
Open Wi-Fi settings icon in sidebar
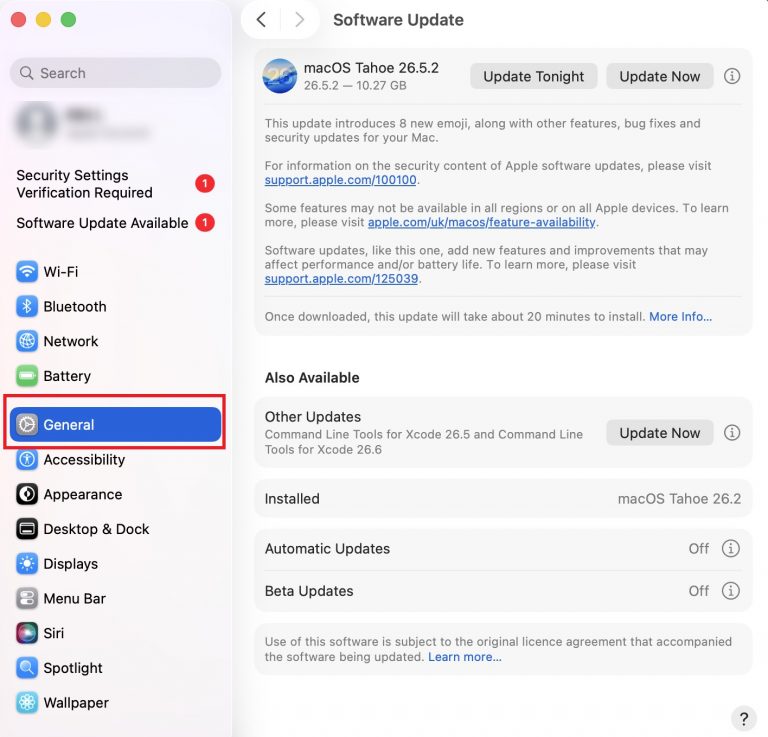(27, 271)
